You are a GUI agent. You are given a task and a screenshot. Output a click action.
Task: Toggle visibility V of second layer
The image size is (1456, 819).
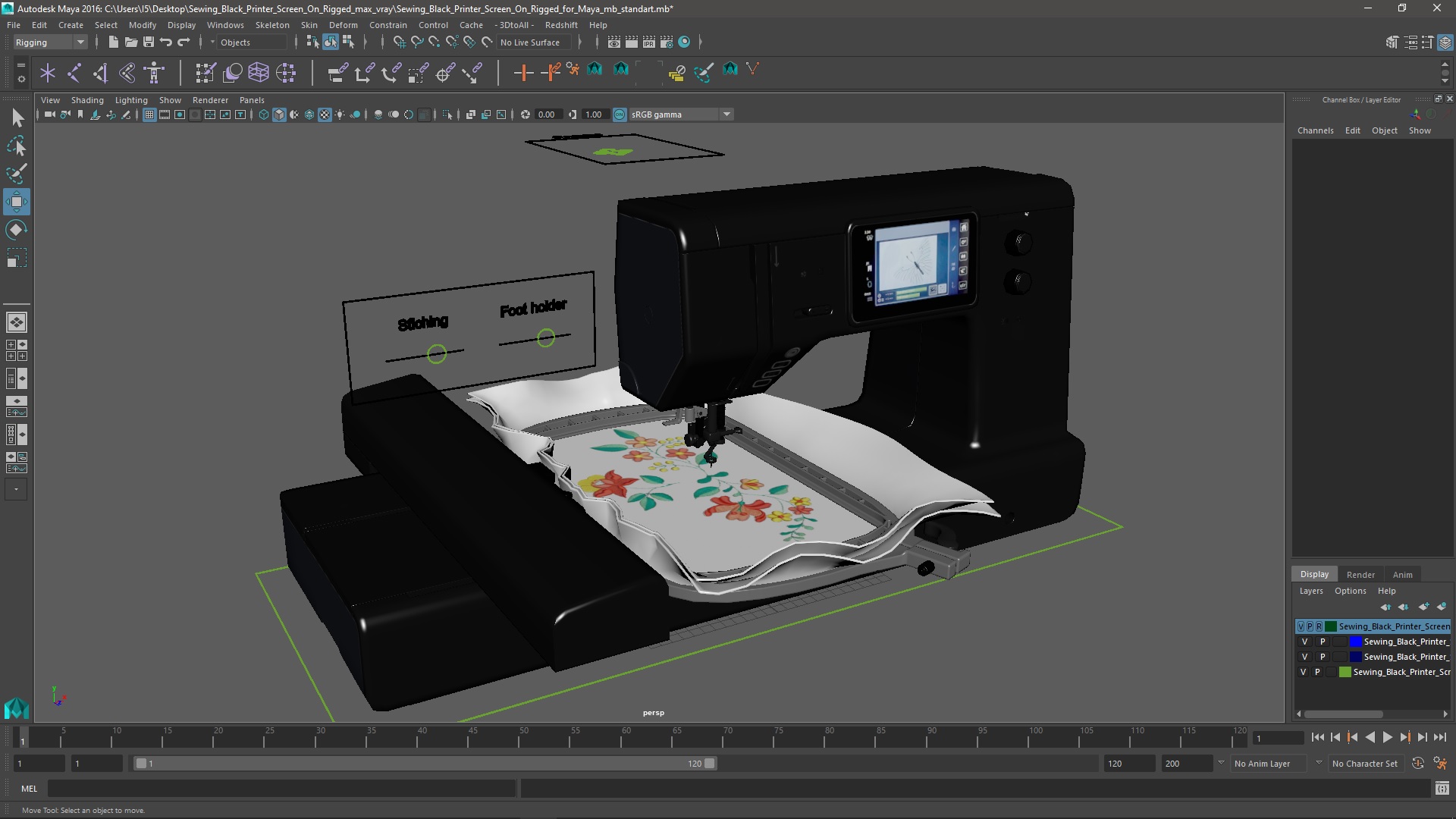point(1304,642)
